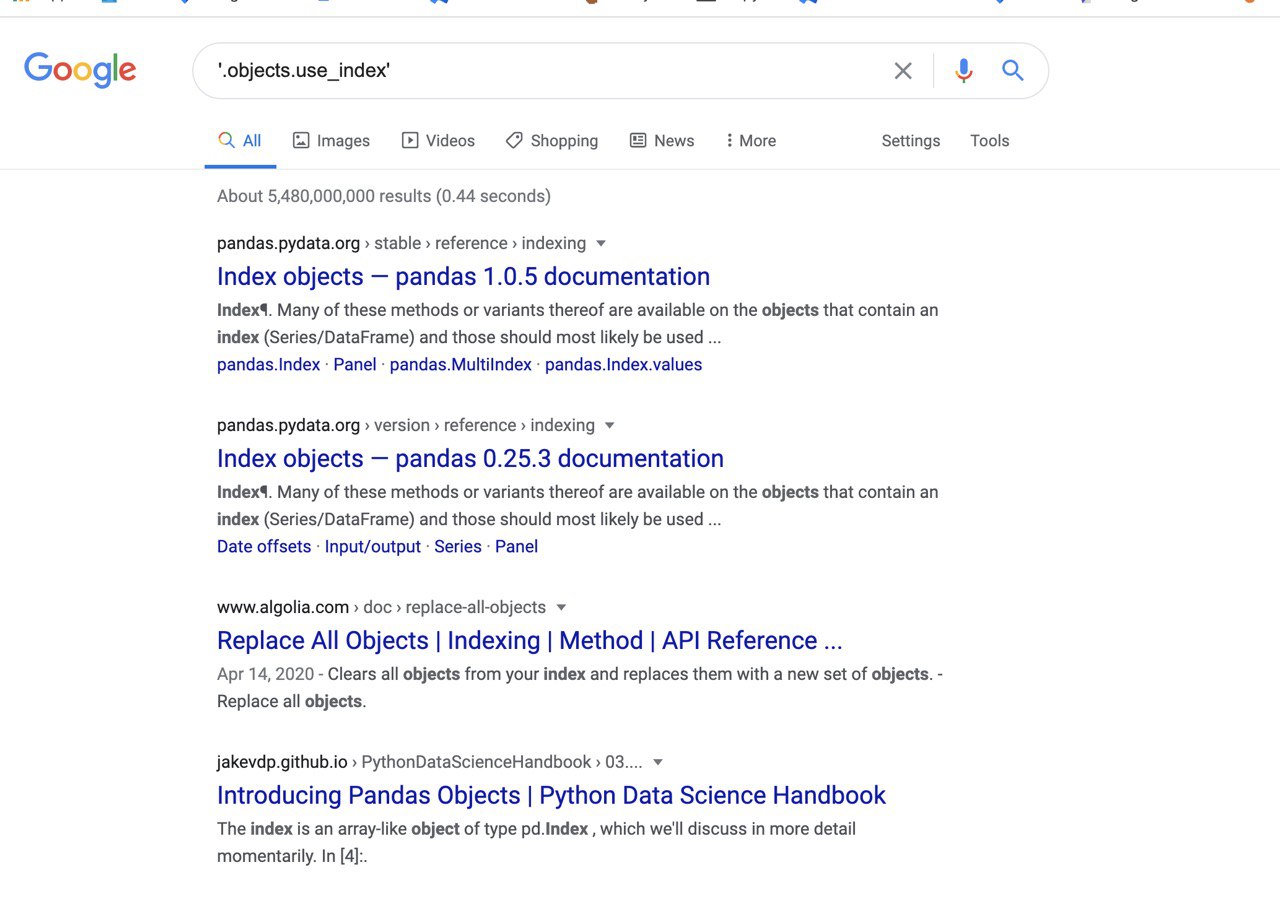
Task: Open Index objects pandas 1.0.5 documentation result
Action: click(x=463, y=277)
